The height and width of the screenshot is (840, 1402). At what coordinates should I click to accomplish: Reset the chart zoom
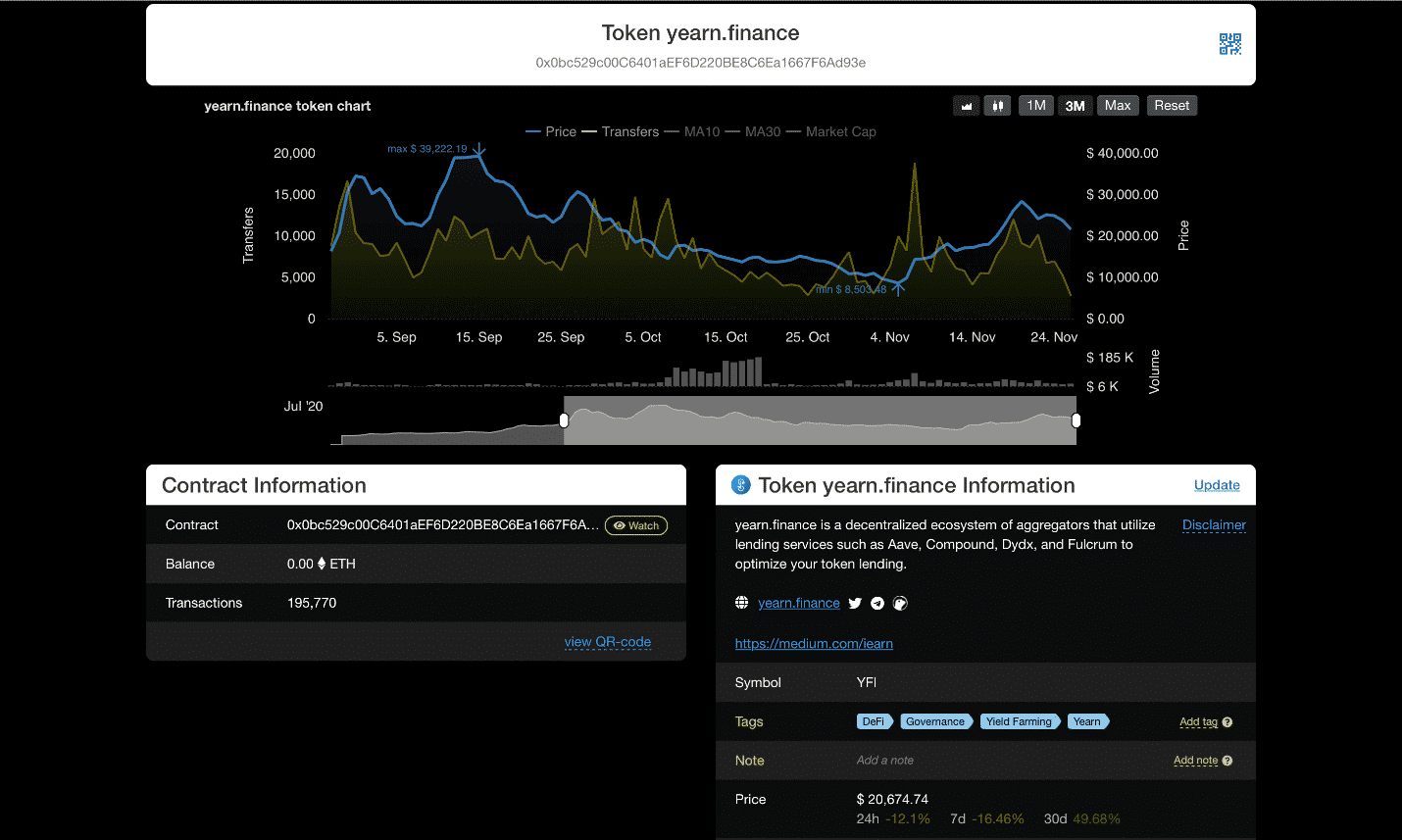pos(1172,106)
